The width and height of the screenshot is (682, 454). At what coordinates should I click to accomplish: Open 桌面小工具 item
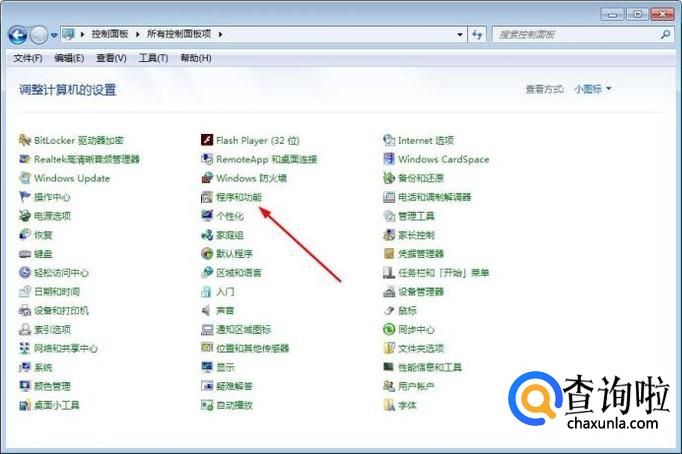pyautogui.click(x=49, y=405)
